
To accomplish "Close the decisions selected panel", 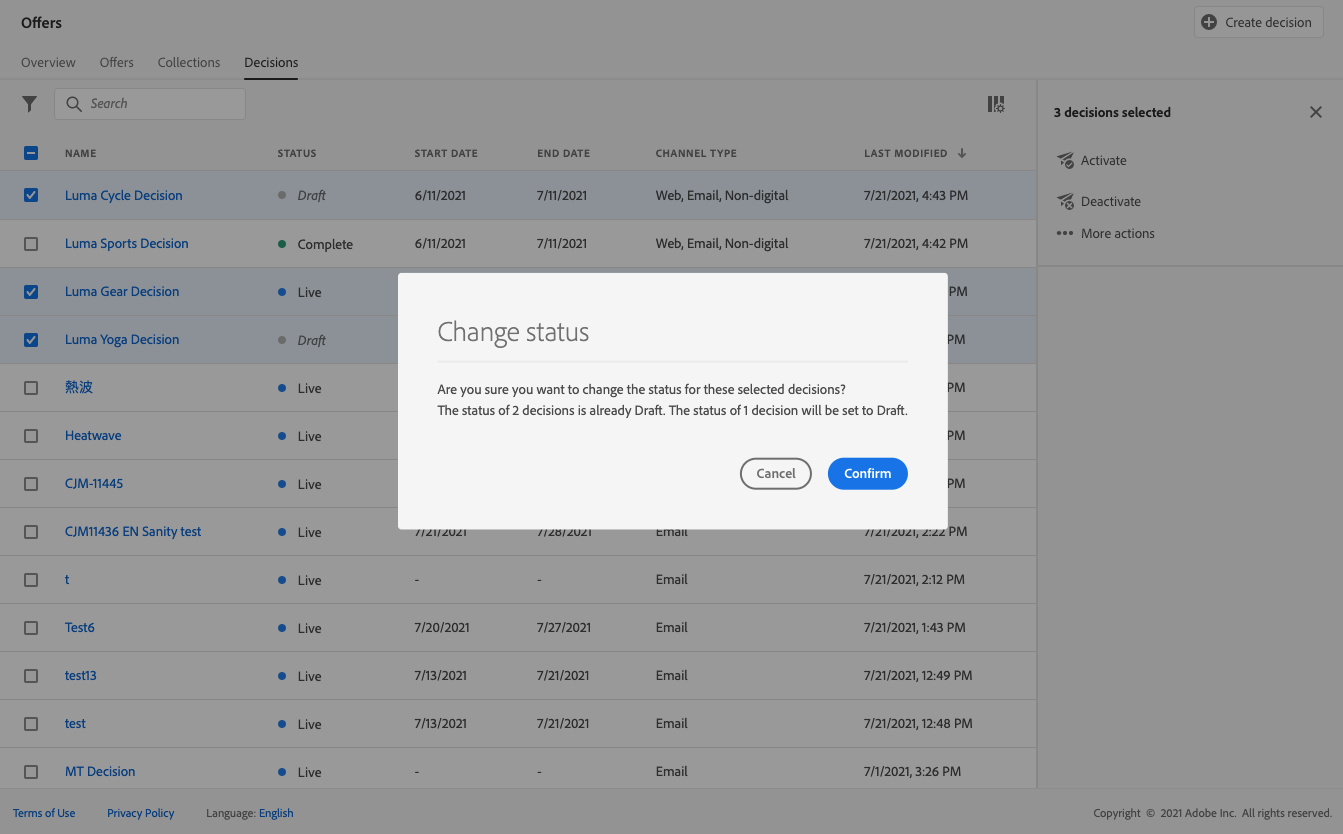I will [1316, 112].
